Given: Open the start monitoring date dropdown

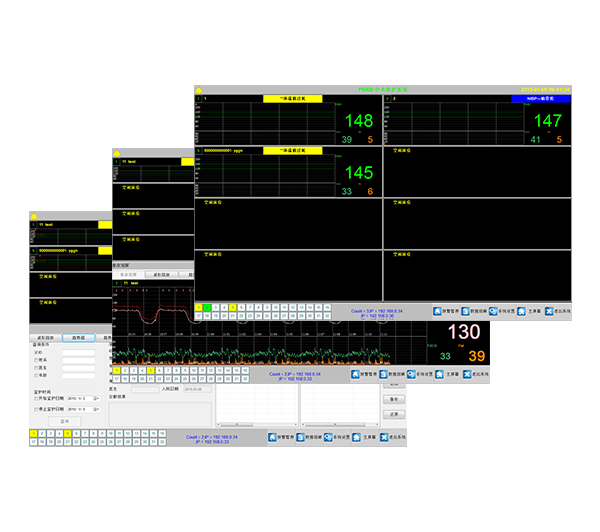Looking at the screenshot, I should [94, 398].
